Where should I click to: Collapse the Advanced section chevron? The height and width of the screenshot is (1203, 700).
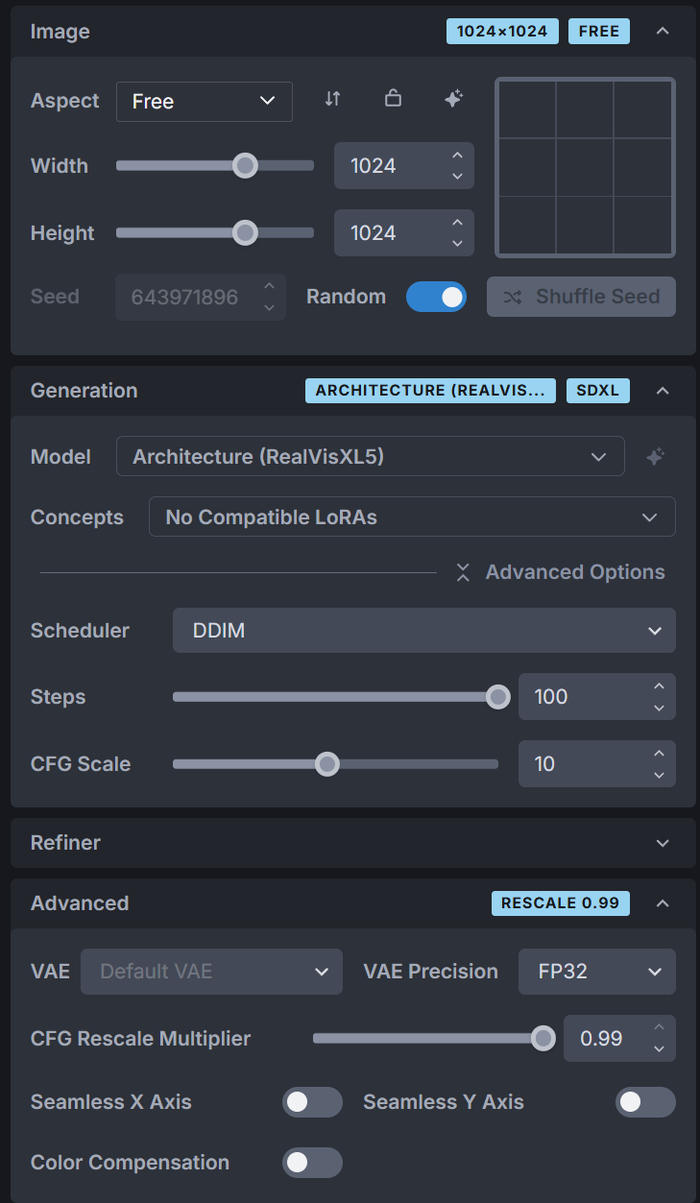point(662,903)
